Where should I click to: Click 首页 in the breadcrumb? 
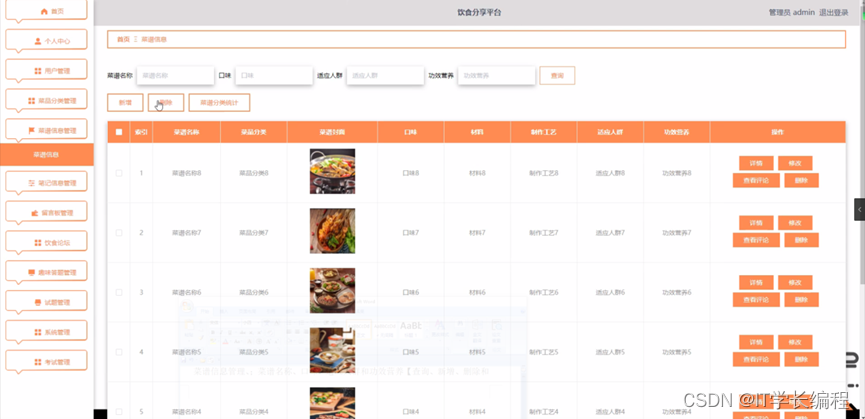(123, 40)
